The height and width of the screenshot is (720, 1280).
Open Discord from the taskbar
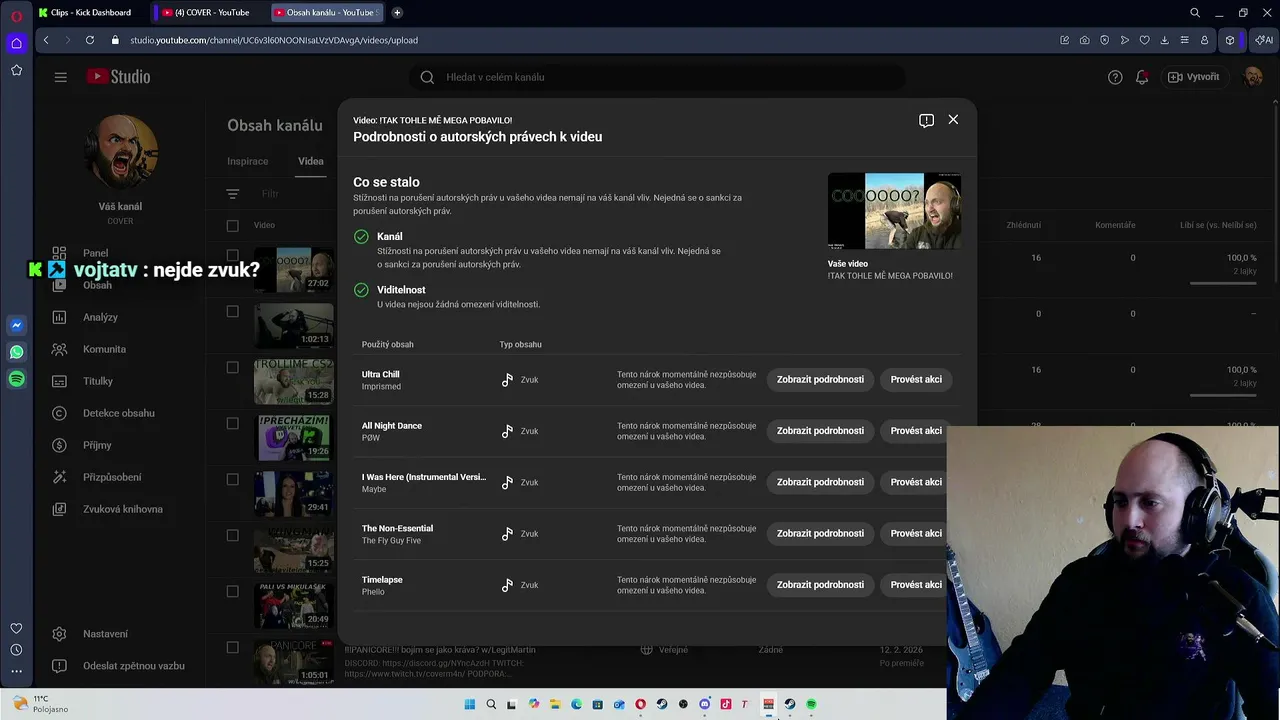[704, 704]
